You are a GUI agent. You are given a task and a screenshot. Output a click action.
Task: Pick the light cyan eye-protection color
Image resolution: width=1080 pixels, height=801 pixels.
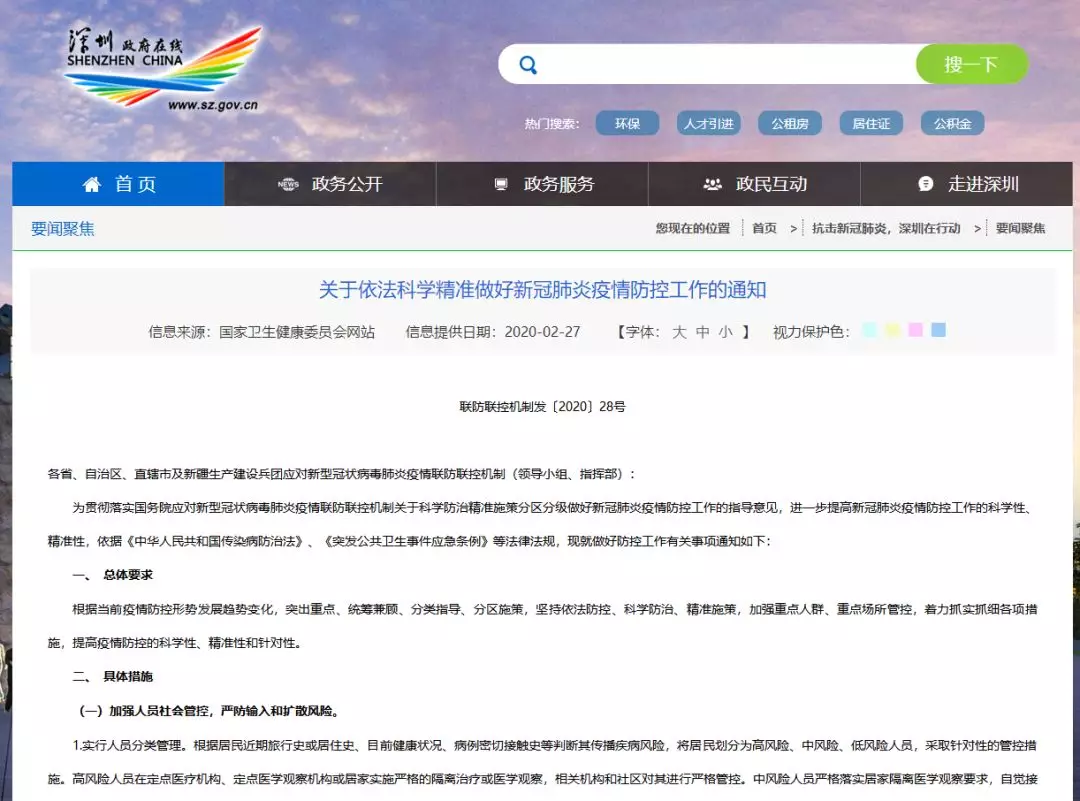[870, 331]
